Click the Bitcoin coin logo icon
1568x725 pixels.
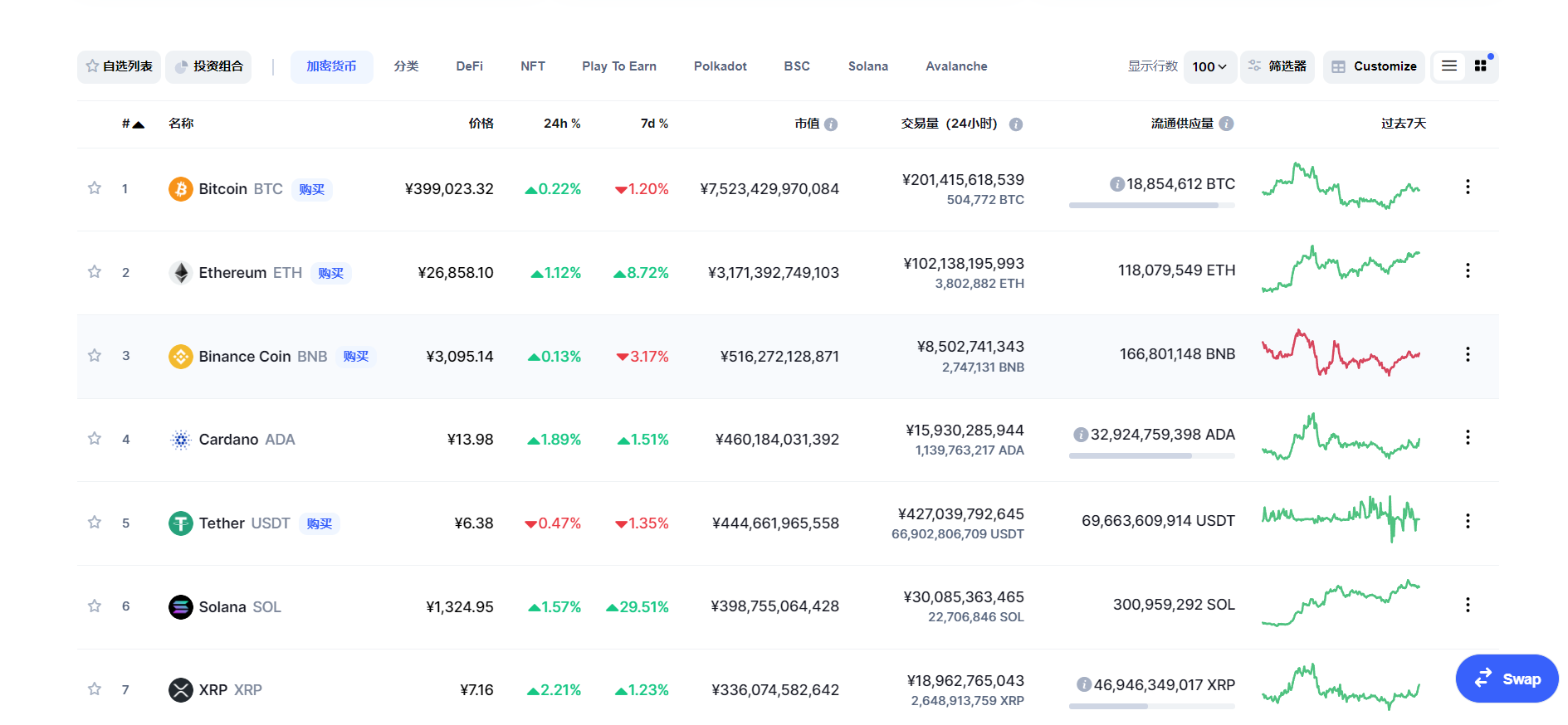pos(180,189)
